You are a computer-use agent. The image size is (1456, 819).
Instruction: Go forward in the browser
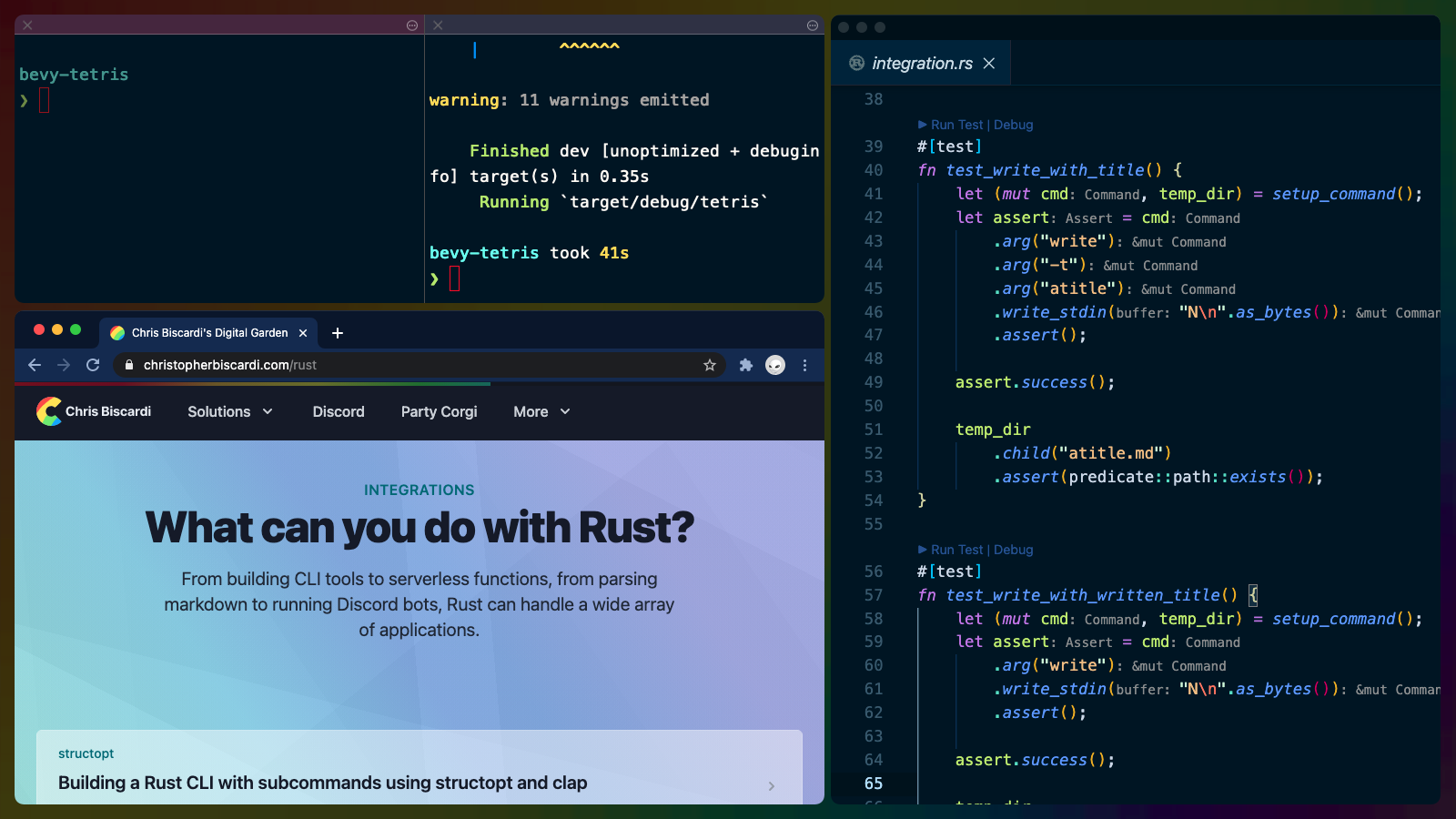[64, 365]
